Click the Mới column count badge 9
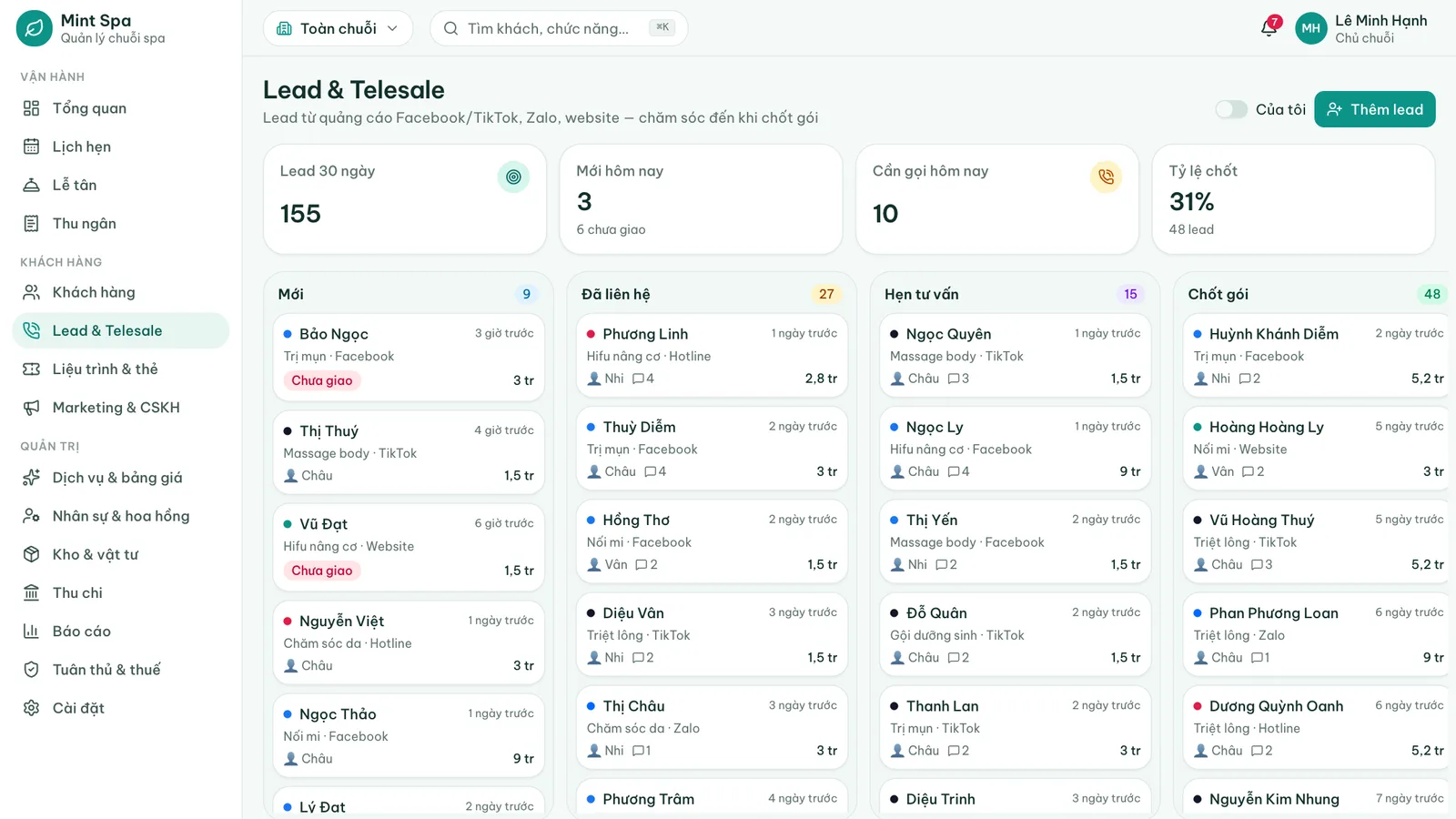 [x=526, y=294]
